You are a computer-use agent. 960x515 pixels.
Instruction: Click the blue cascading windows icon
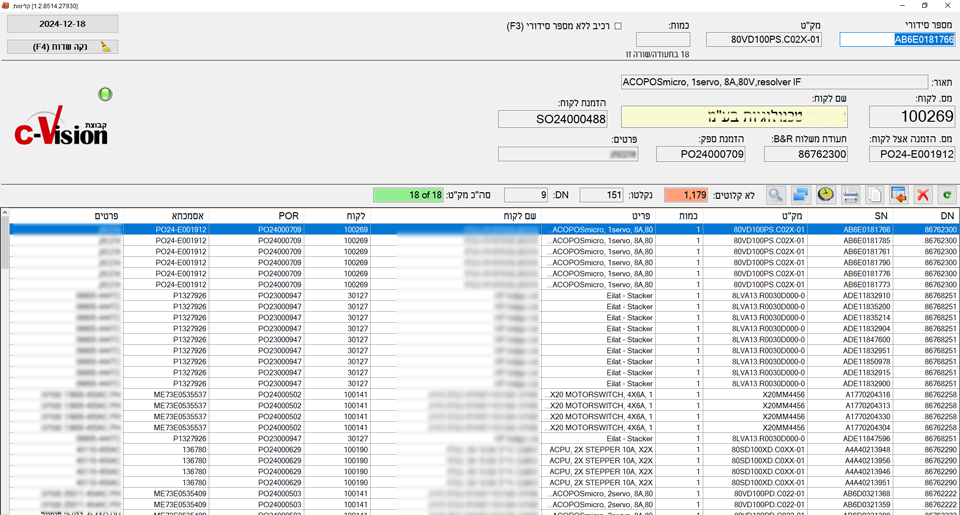[x=801, y=195]
